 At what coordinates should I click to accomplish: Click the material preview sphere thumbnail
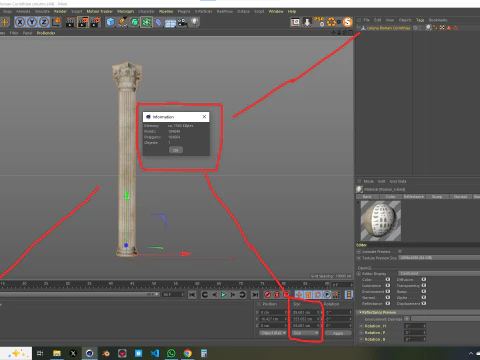[x=380, y=220]
